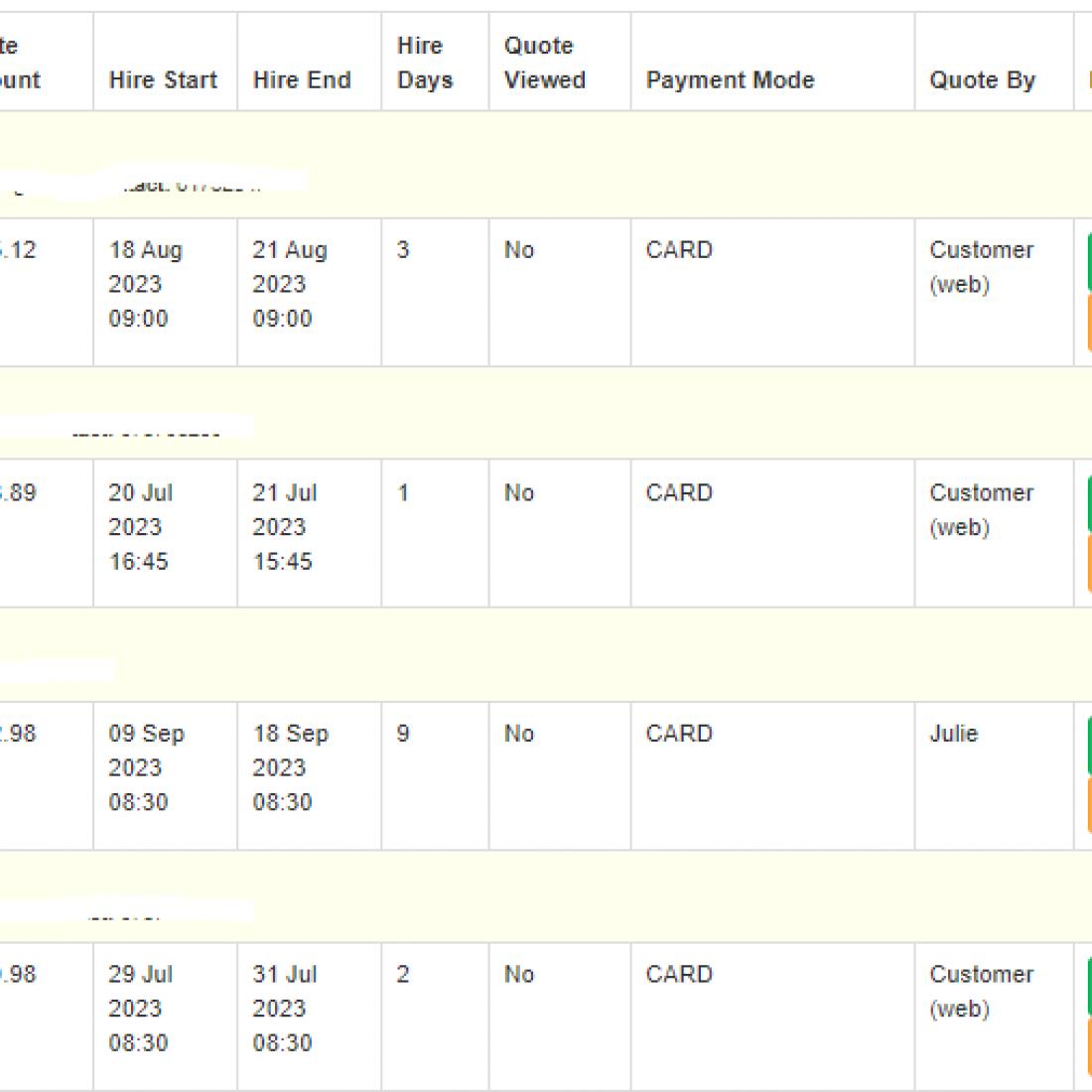Click green button in 29 Jul row

tap(1087, 985)
